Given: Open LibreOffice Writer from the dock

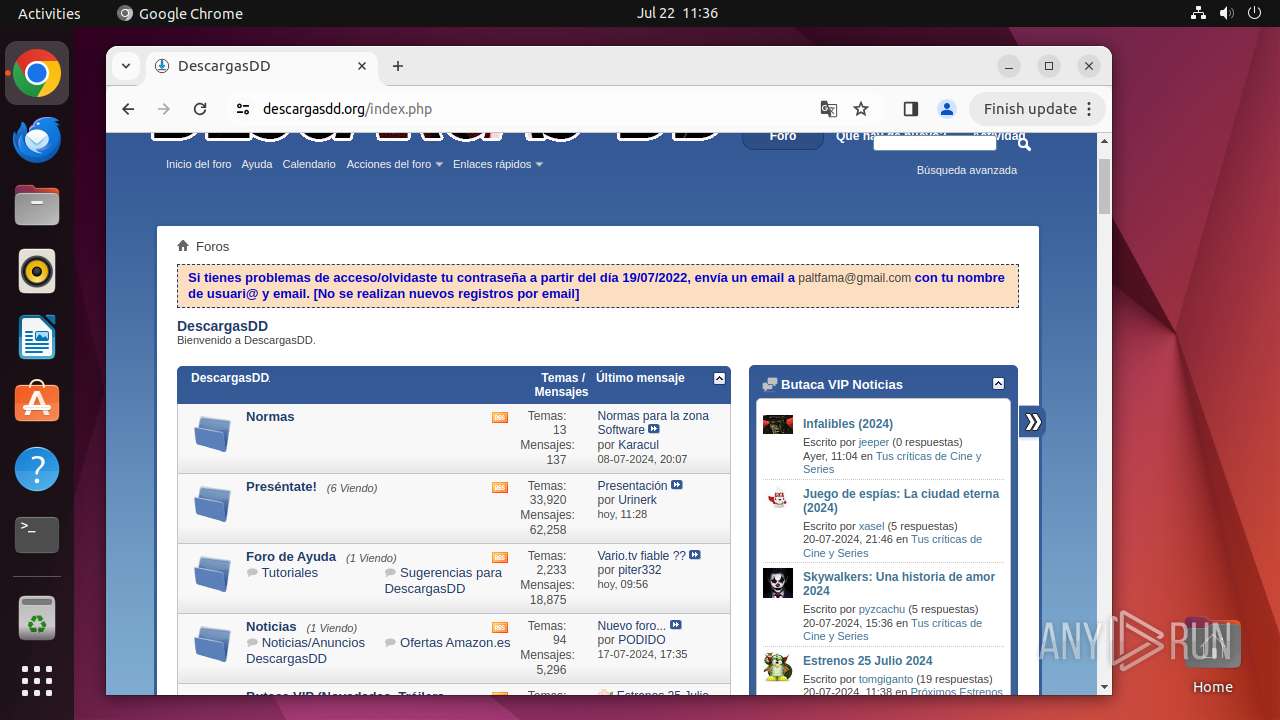Looking at the screenshot, I should tap(37, 337).
